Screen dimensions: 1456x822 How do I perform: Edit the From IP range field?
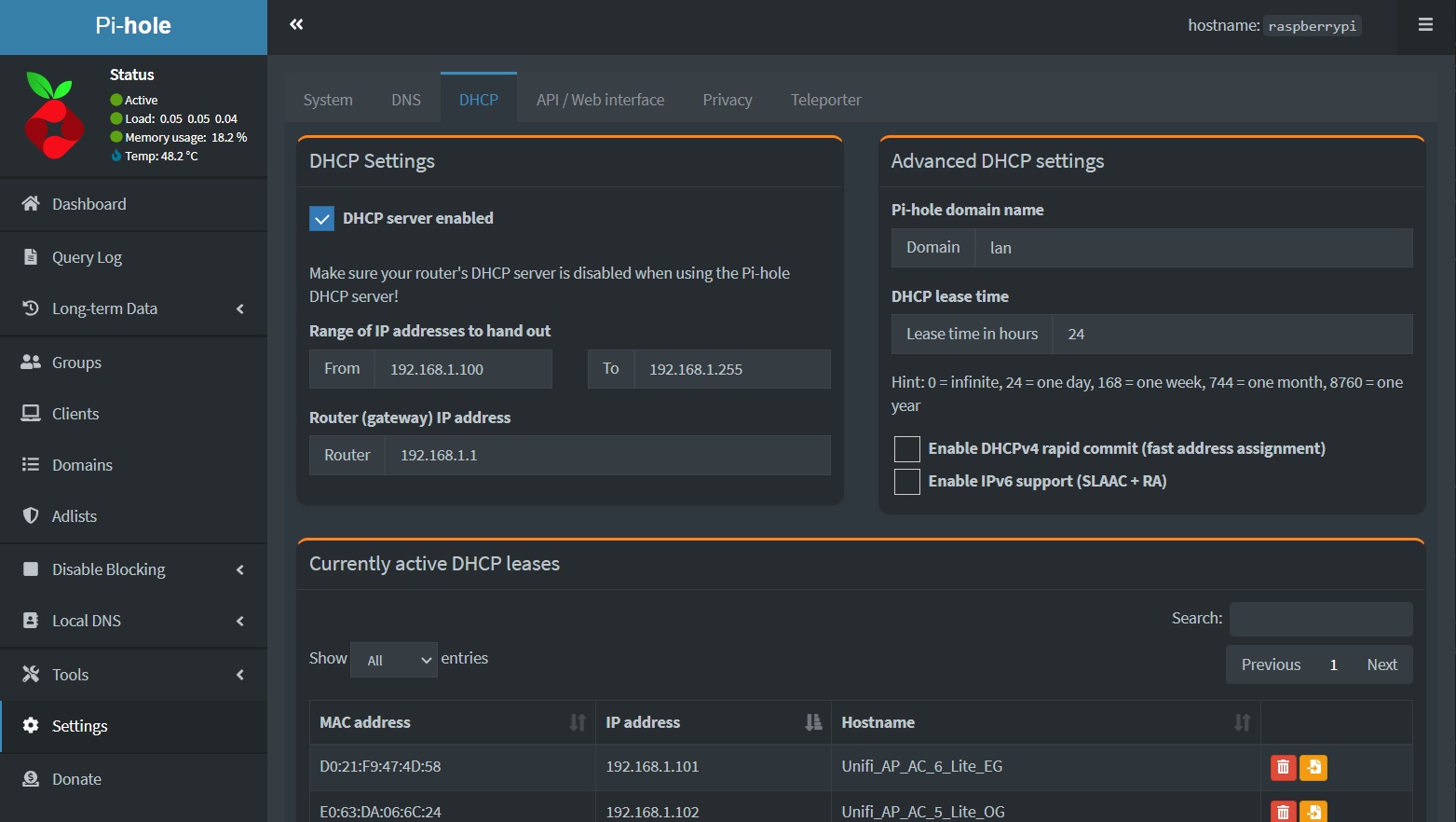463,369
